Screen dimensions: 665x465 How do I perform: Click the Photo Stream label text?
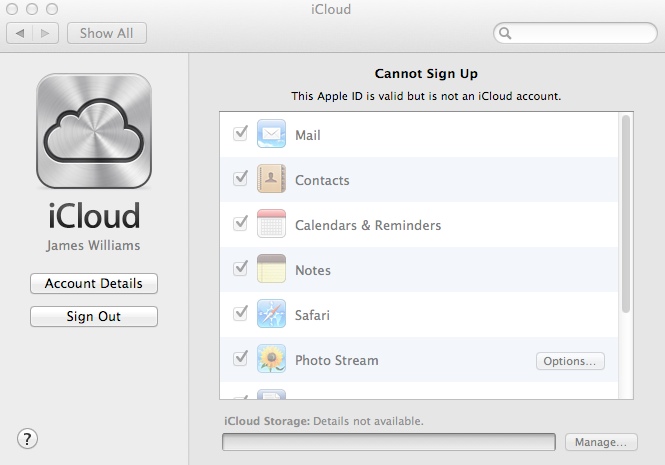[337, 360]
